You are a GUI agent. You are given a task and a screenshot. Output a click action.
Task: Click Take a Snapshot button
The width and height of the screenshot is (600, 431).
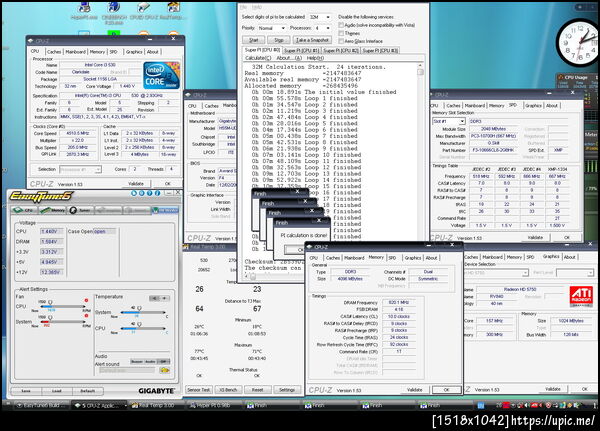(x=312, y=40)
